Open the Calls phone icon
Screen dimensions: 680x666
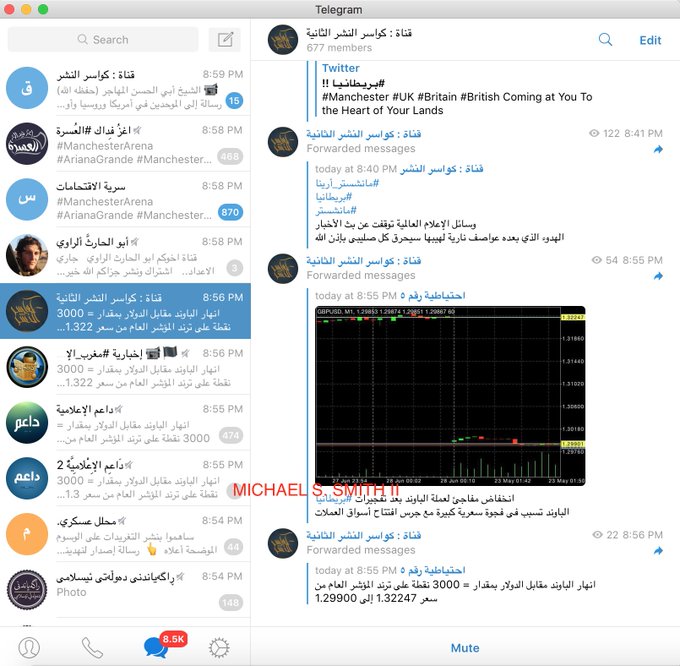[x=92, y=647]
